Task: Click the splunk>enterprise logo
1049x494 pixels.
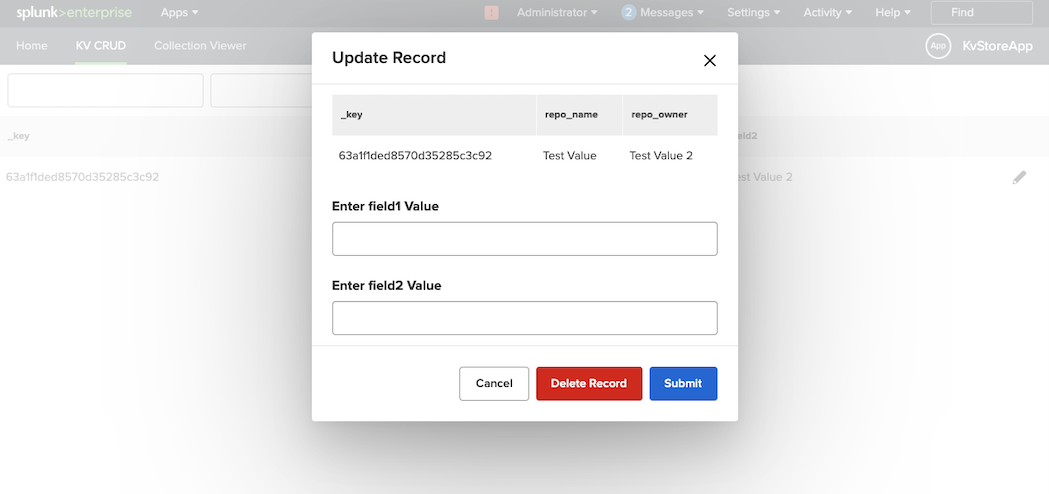Action: pyautogui.click(x=74, y=13)
